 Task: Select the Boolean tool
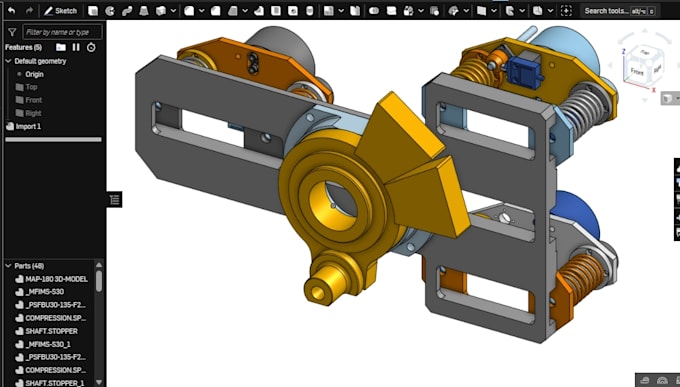374,11
